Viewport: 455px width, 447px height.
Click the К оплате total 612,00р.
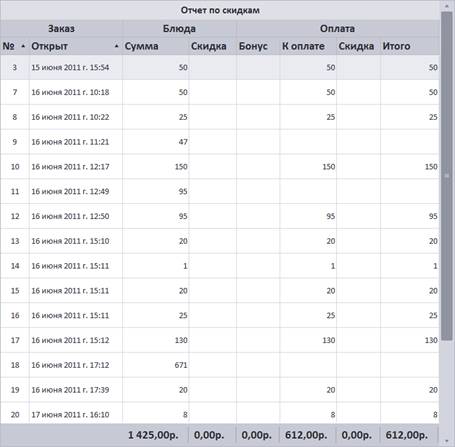point(306,435)
